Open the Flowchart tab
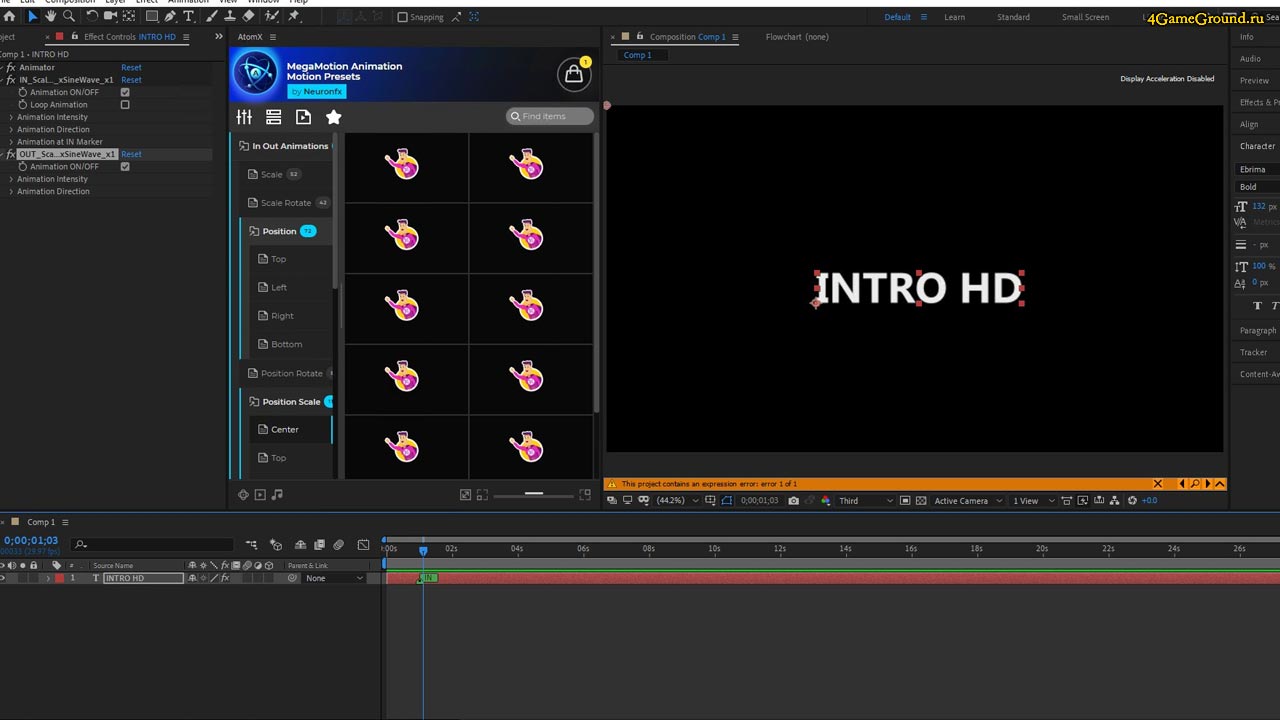 click(x=796, y=37)
